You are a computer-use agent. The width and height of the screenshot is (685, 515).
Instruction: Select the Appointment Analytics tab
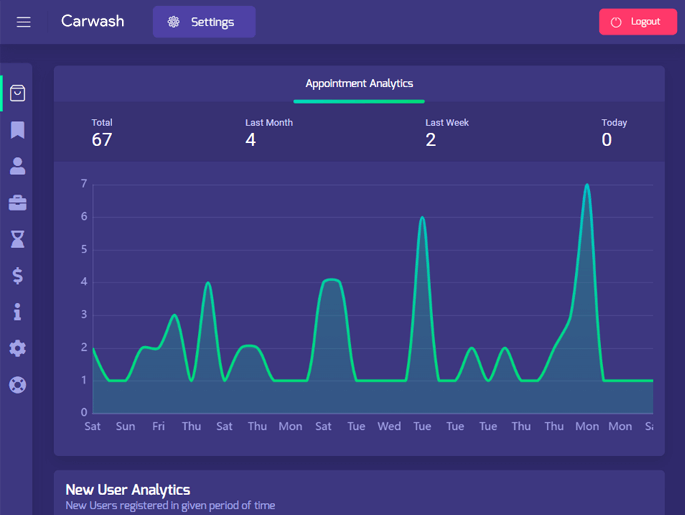[x=359, y=84]
